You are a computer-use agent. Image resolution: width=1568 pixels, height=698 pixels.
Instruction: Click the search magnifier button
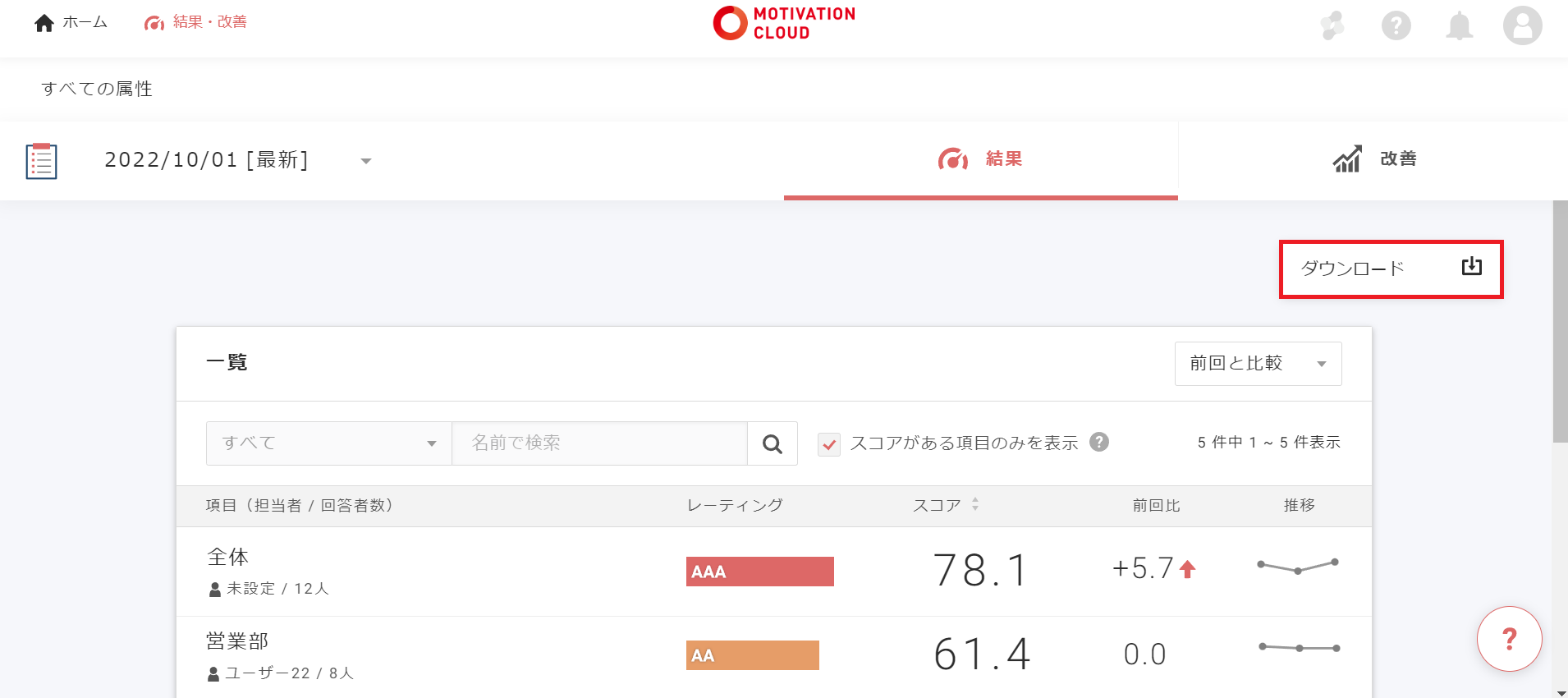(772, 444)
